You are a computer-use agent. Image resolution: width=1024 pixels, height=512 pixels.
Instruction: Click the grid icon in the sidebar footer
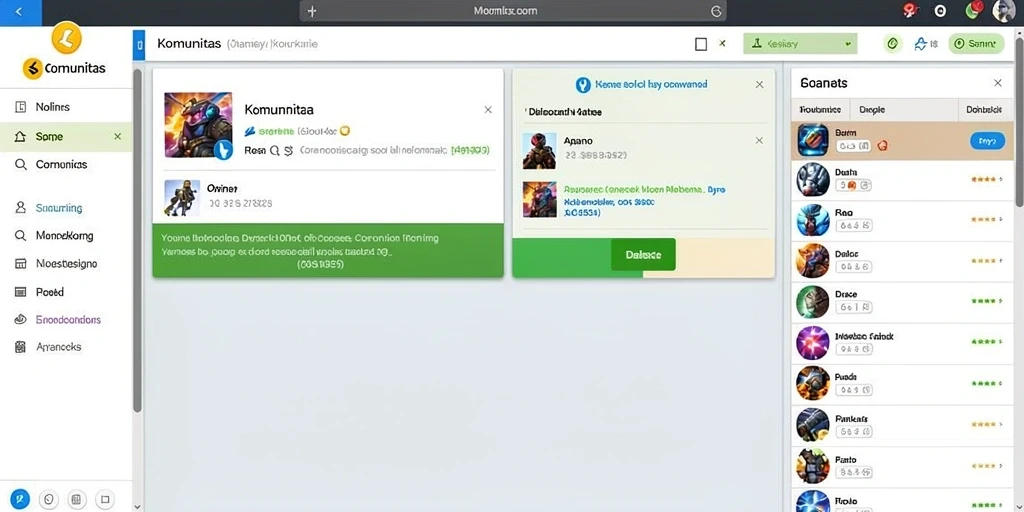click(76, 500)
